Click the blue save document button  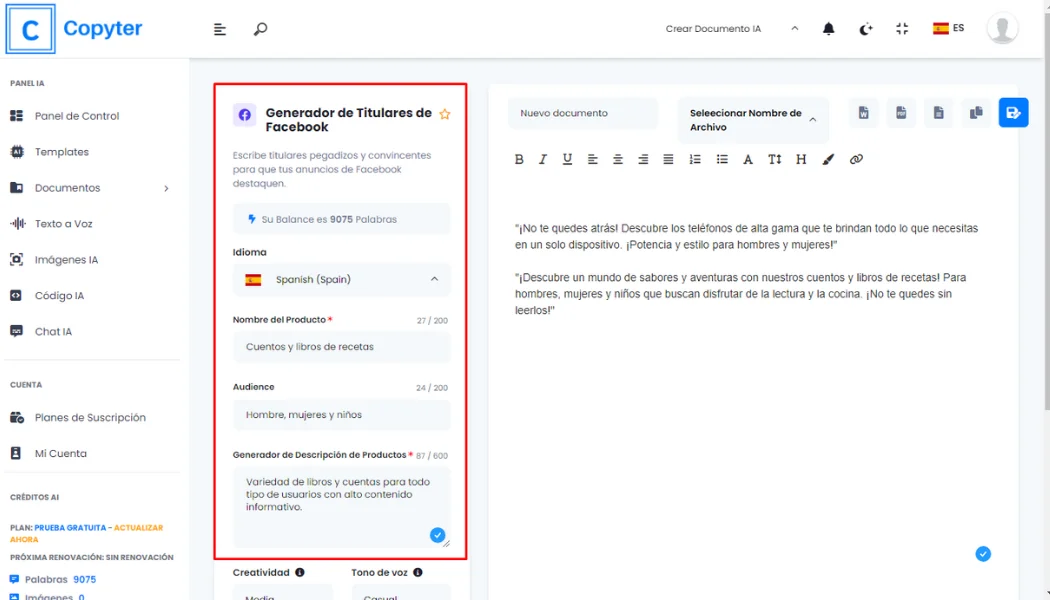pyautogui.click(x=1013, y=113)
